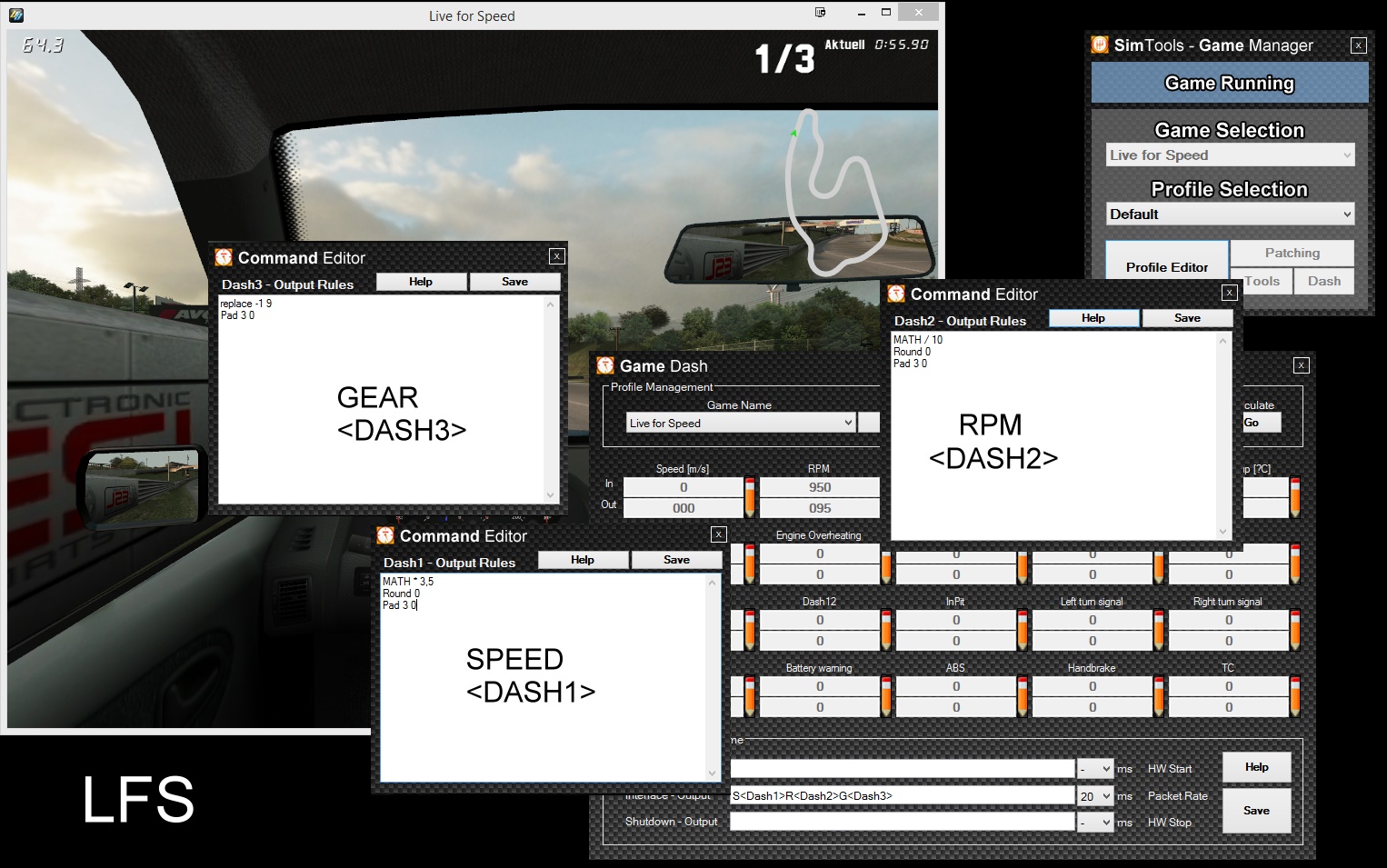Click the RPM In value 950
The image size is (1387, 868).
tap(820, 487)
